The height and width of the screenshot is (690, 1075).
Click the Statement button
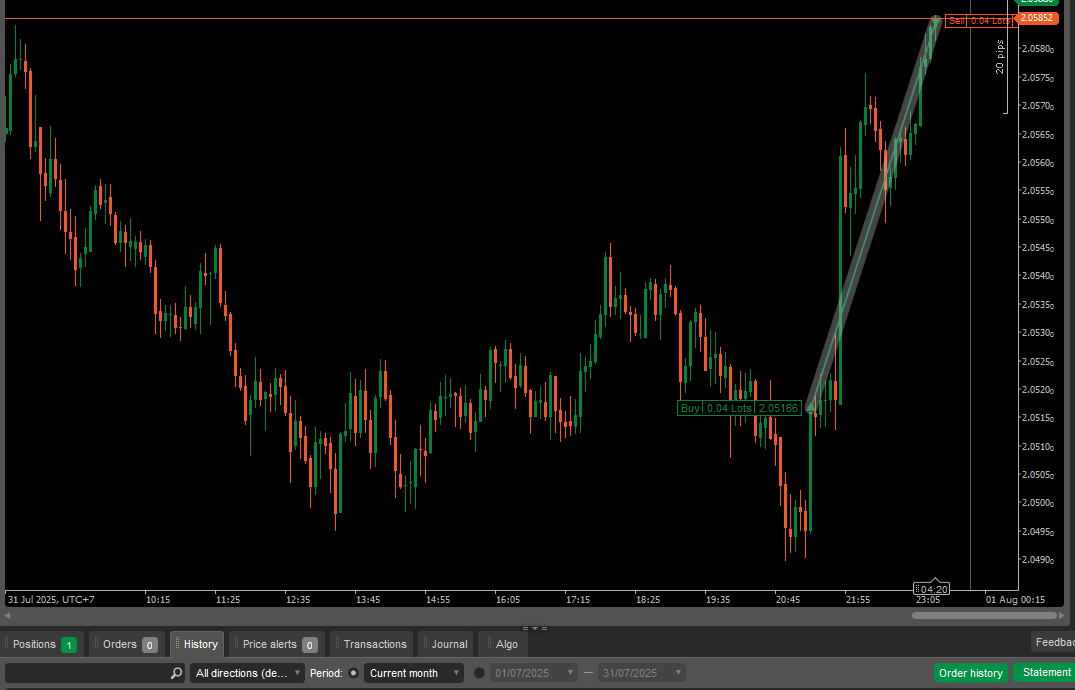click(x=1046, y=673)
